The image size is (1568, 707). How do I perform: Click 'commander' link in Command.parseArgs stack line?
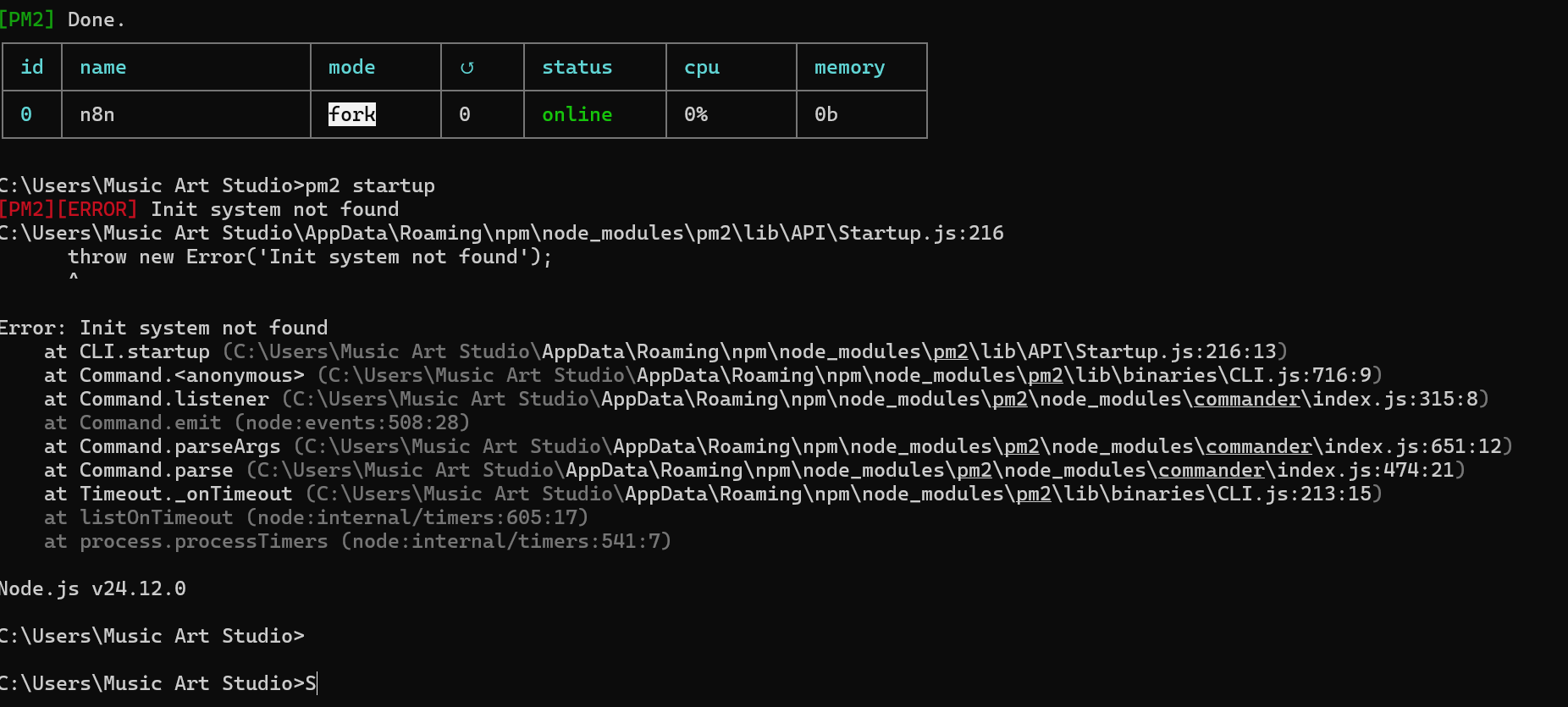point(1258,446)
